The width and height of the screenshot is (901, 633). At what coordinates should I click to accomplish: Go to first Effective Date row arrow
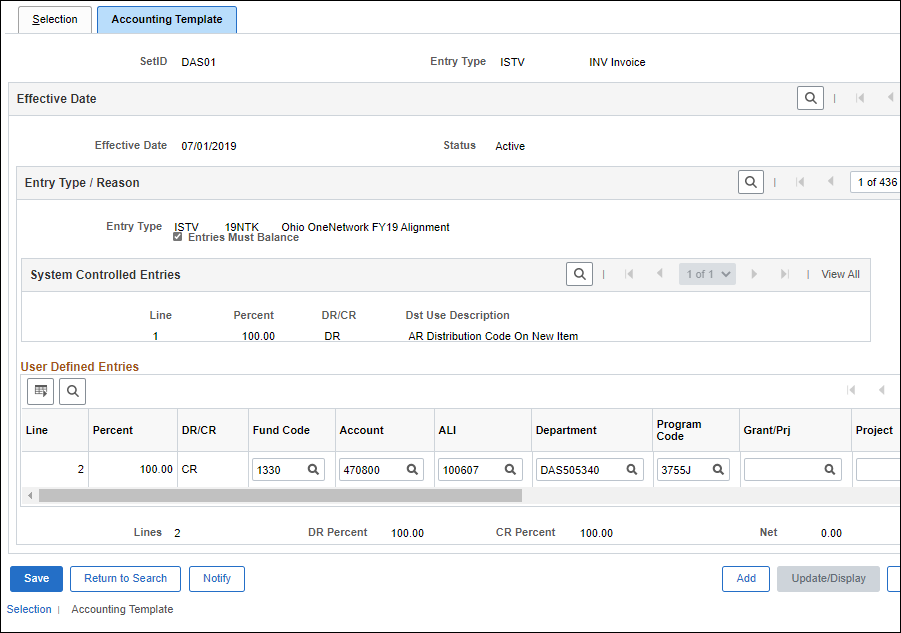coord(860,98)
